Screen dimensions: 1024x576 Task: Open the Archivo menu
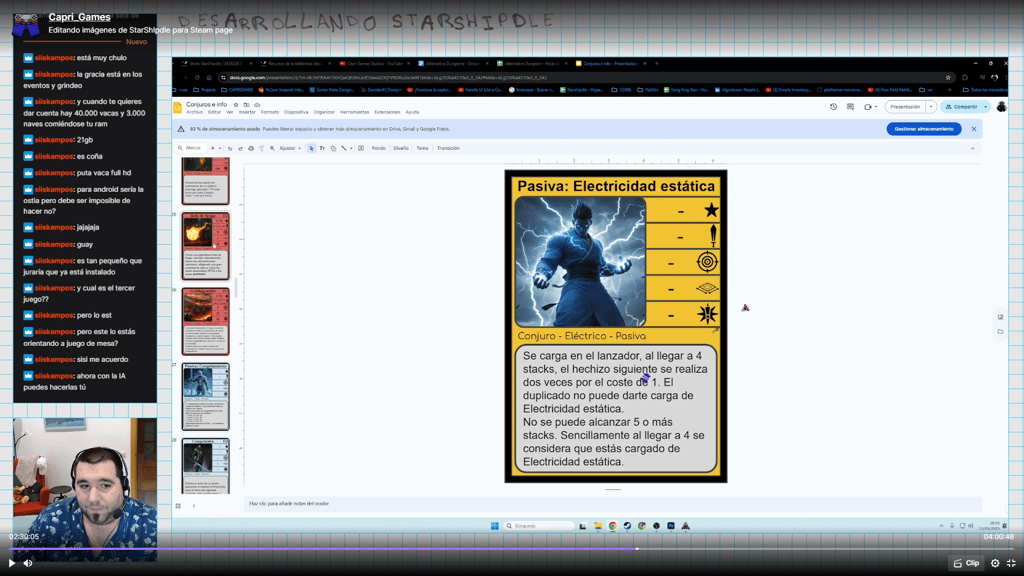pos(195,112)
